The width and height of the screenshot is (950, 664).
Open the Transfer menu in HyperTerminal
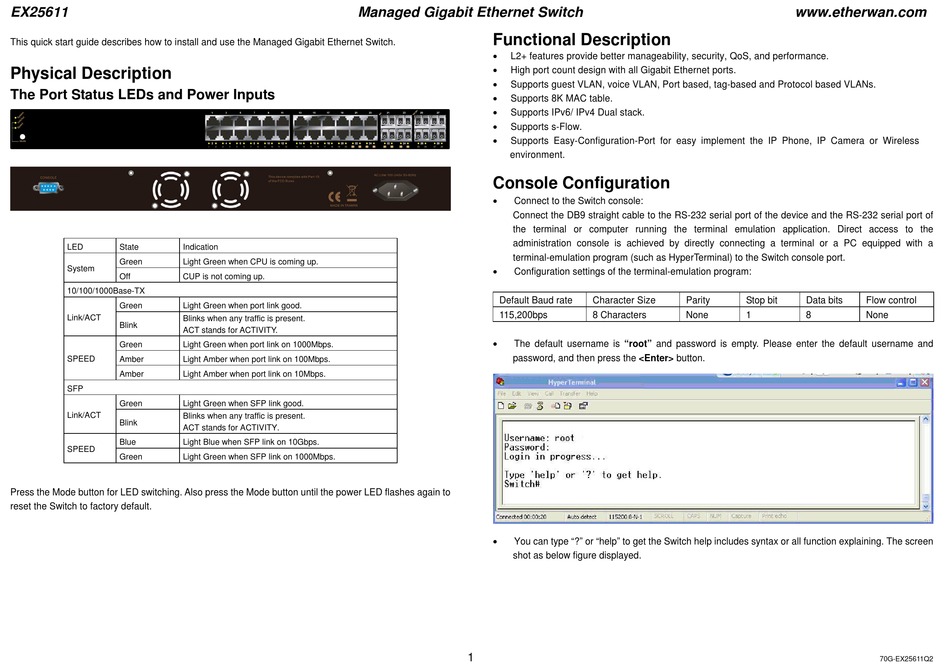570,394
